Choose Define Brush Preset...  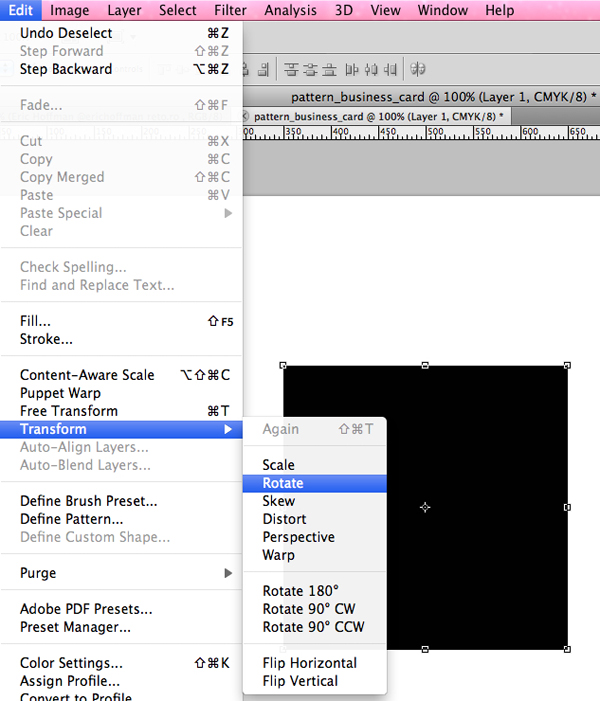121,501
